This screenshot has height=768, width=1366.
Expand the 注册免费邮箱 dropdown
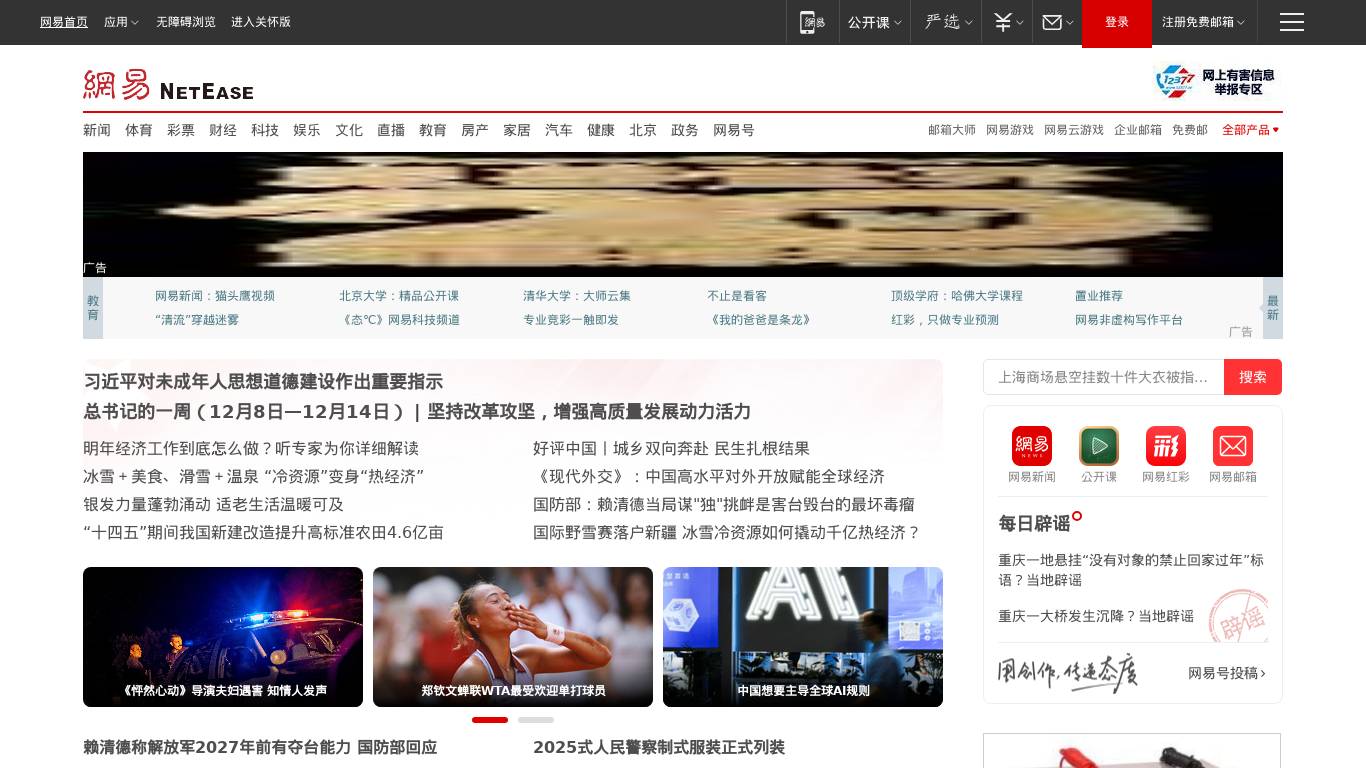(1203, 22)
